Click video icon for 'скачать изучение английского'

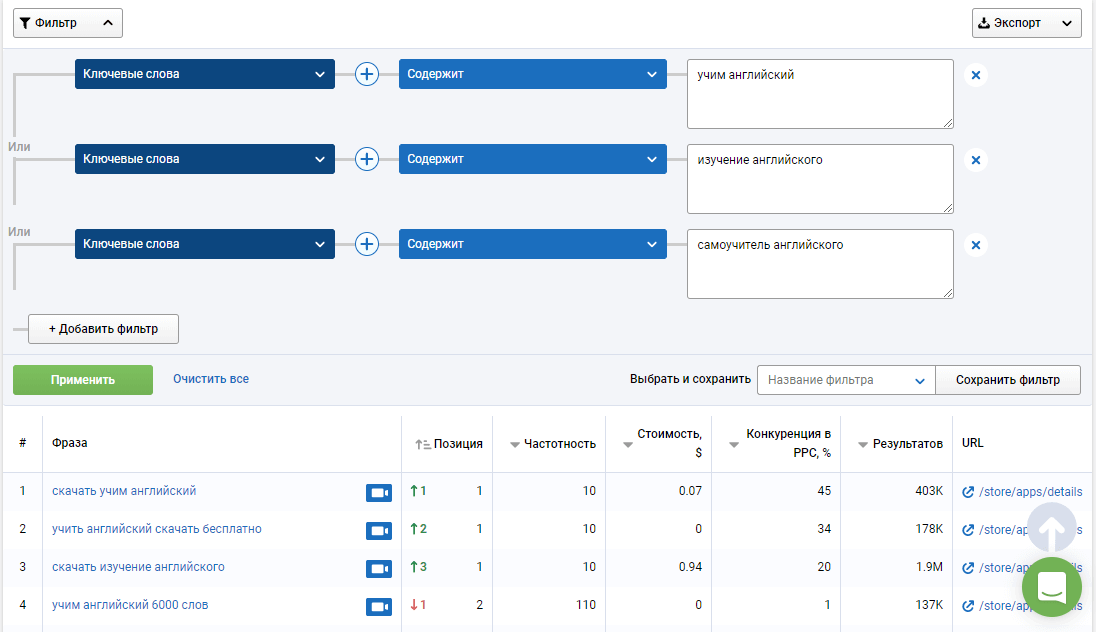coord(379,568)
